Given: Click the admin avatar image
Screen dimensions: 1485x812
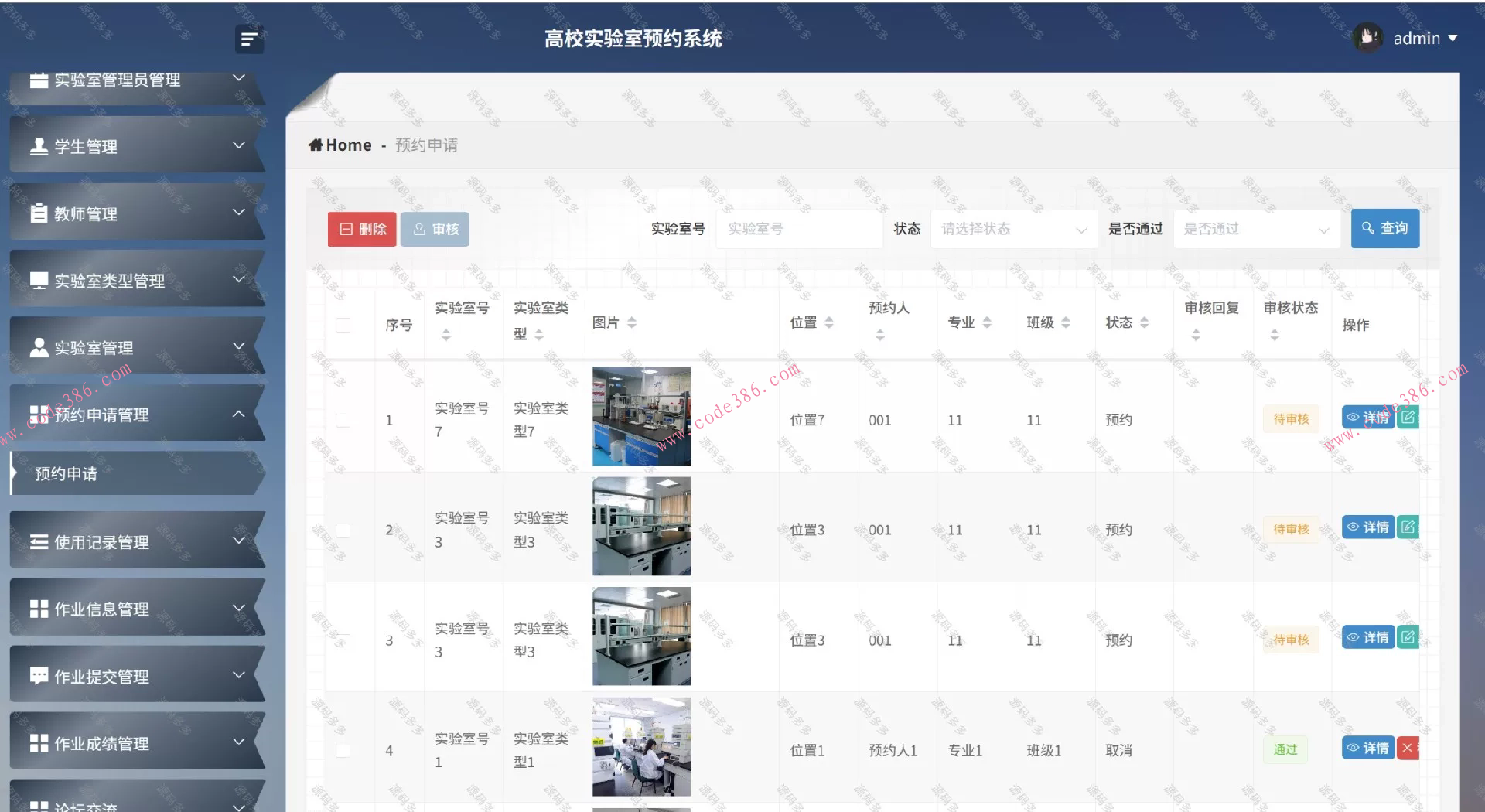Looking at the screenshot, I should click(x=1367, y=38).
